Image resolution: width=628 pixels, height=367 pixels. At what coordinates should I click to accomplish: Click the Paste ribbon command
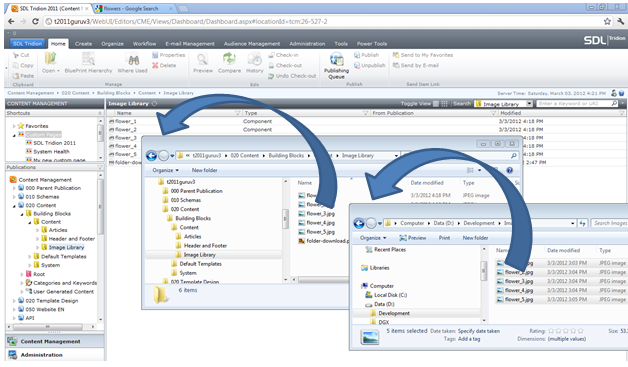[23, 76]
